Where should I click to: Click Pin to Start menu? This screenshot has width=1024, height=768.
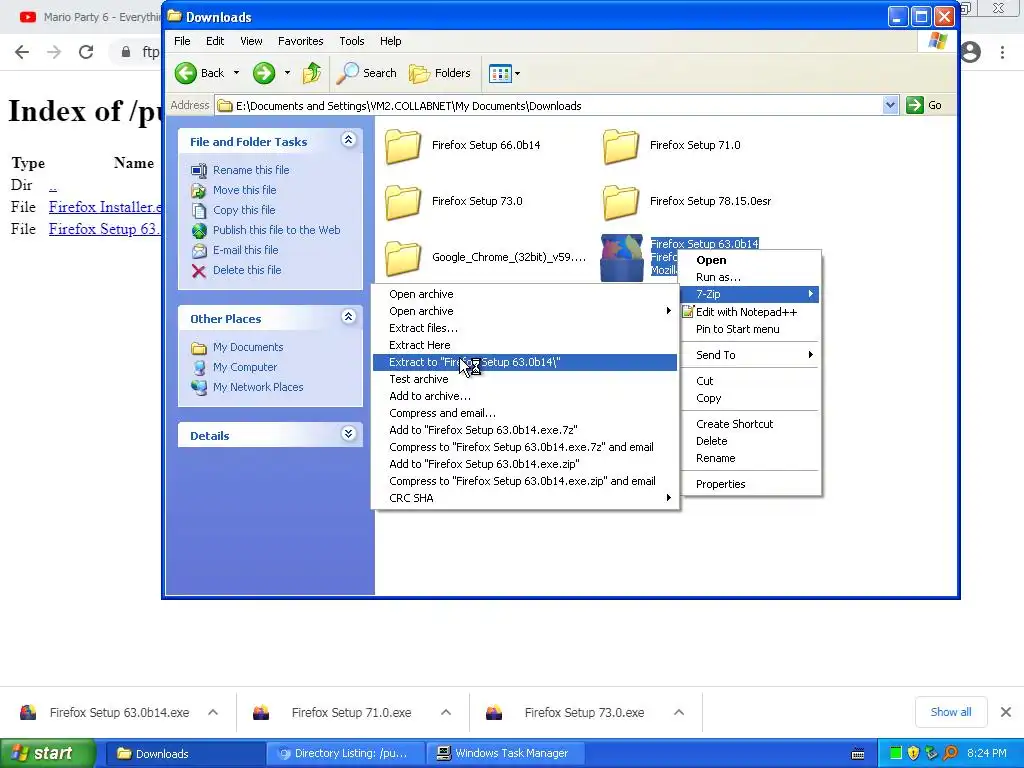(750, 329)
